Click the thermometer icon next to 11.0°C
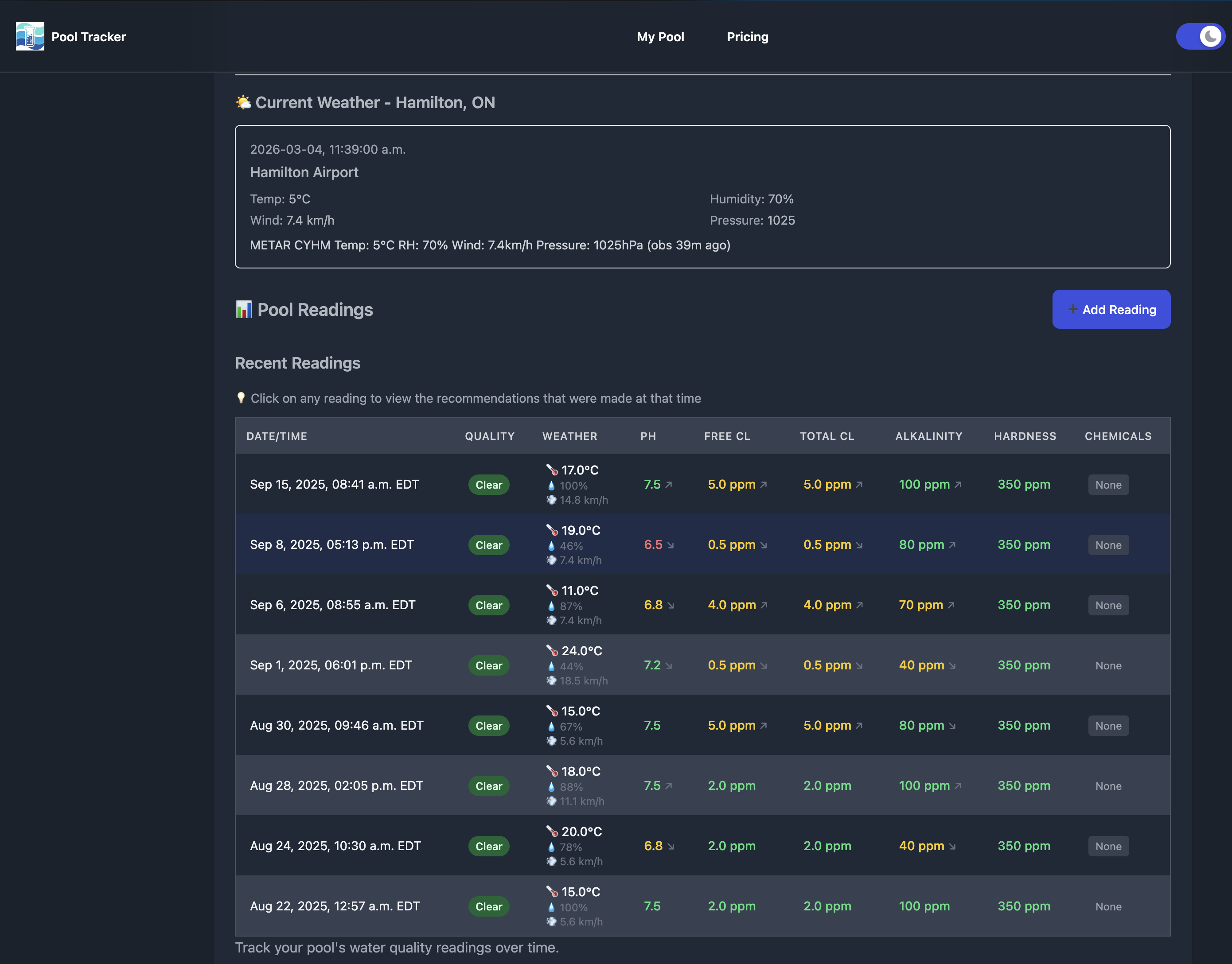1232x964 pixels. coord(552,590)
